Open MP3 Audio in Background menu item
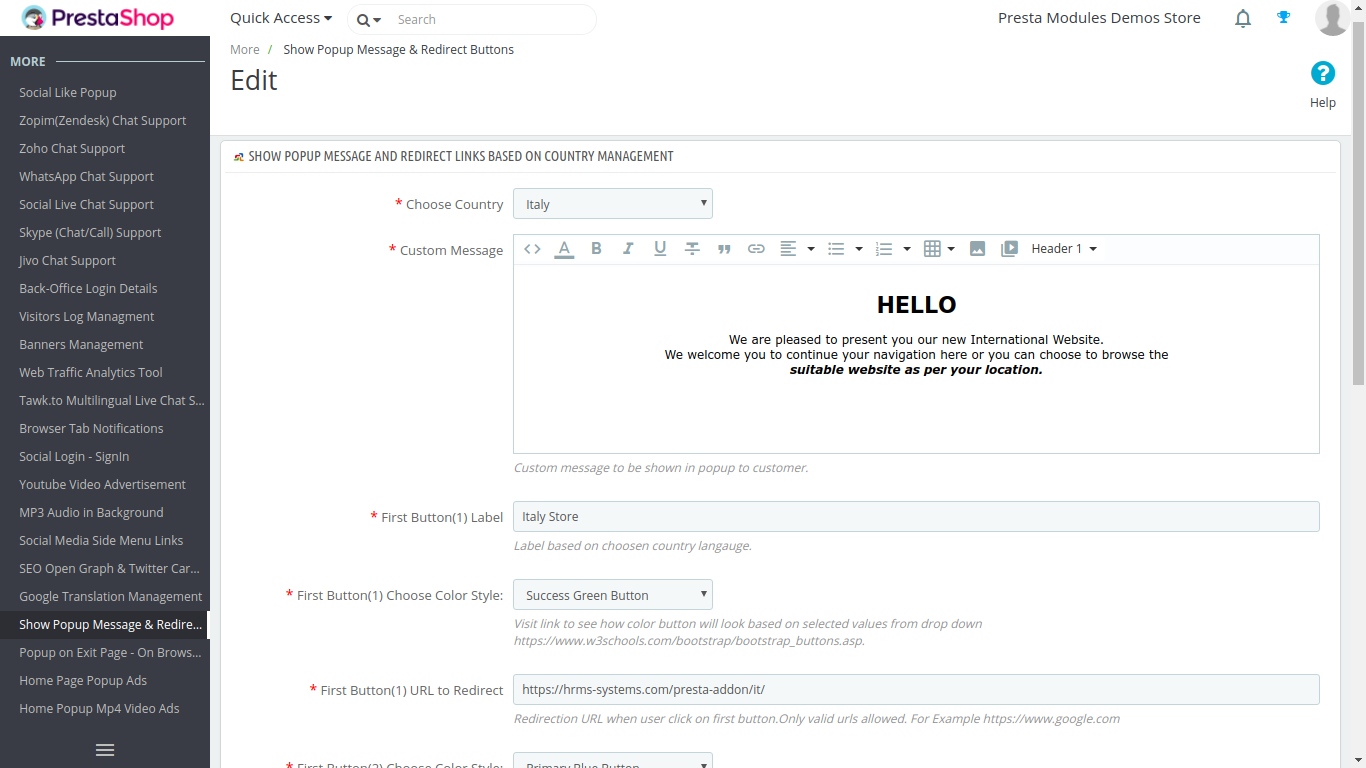Viewport: 1366px width, 768px height. (91, 512)
